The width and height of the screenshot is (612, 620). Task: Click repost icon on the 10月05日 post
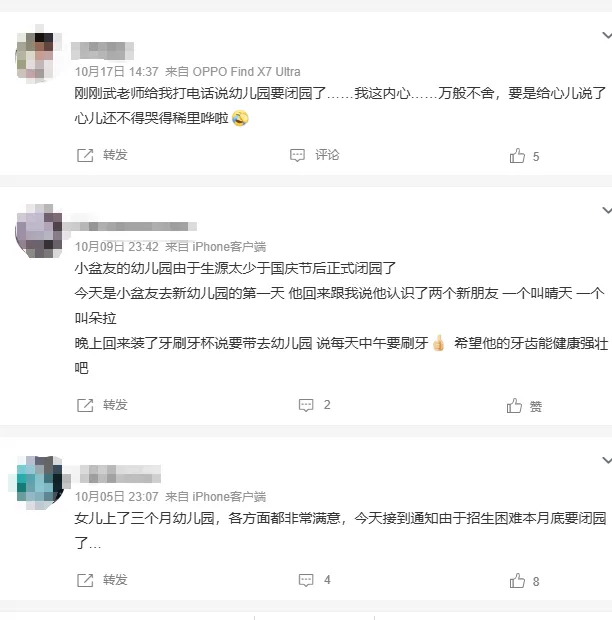coord(85,580)
